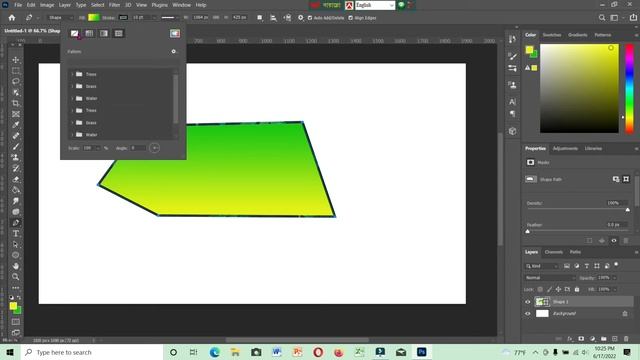Switch to the Swatches tab
Image resolution: width=640 pixels, height=360 pixels.
click(551, 35)
